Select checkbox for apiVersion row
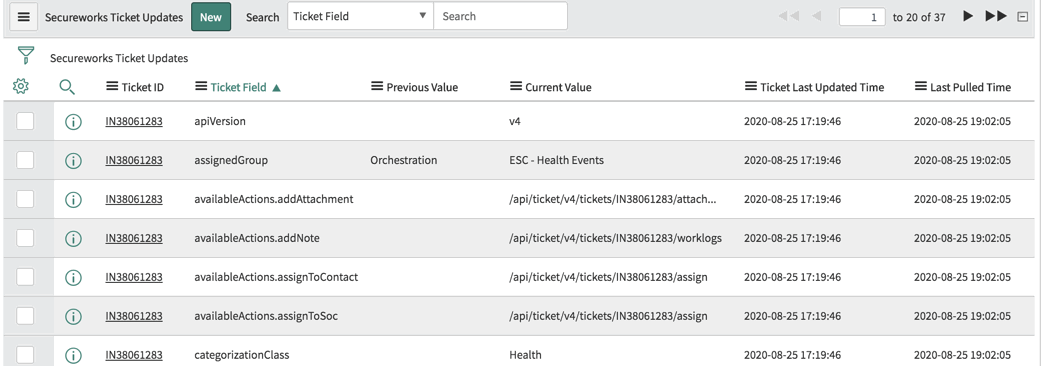 pos(25,121)
